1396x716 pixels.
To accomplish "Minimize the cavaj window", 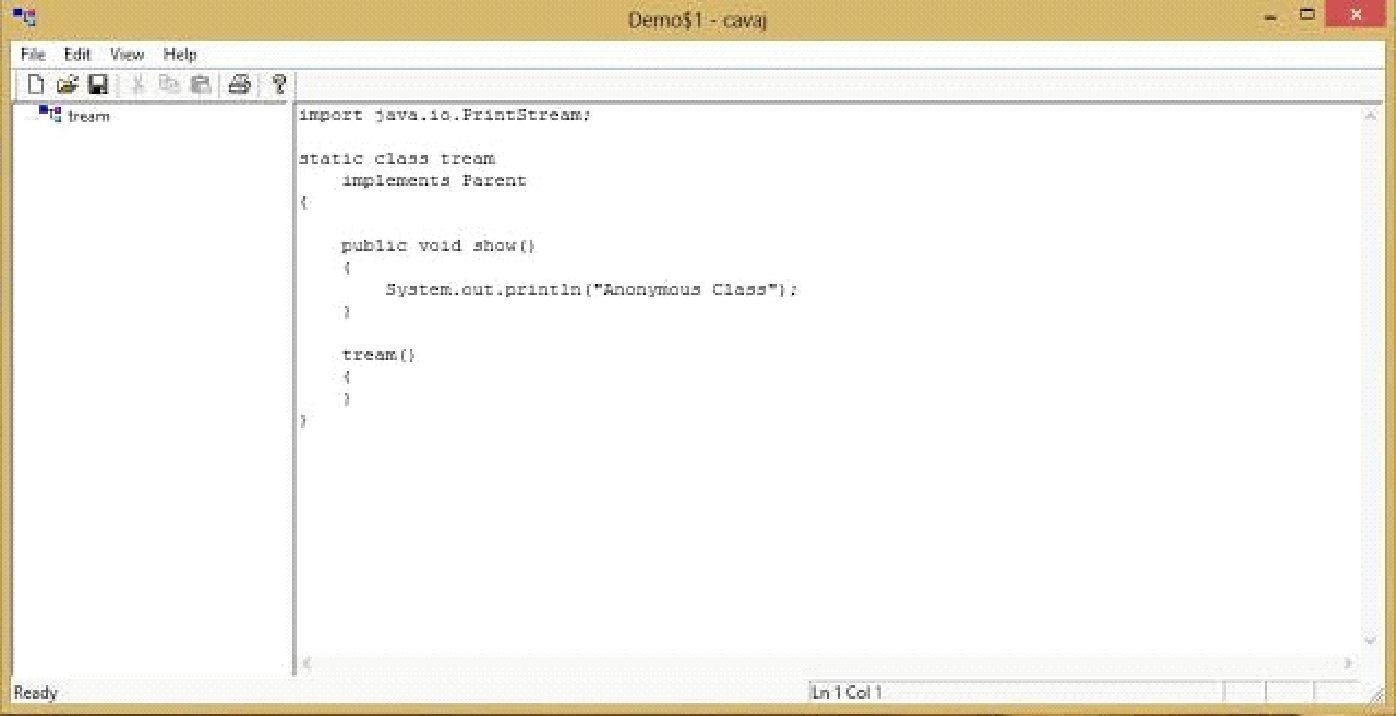I will pyautogui.click(x=1270, y=17).
